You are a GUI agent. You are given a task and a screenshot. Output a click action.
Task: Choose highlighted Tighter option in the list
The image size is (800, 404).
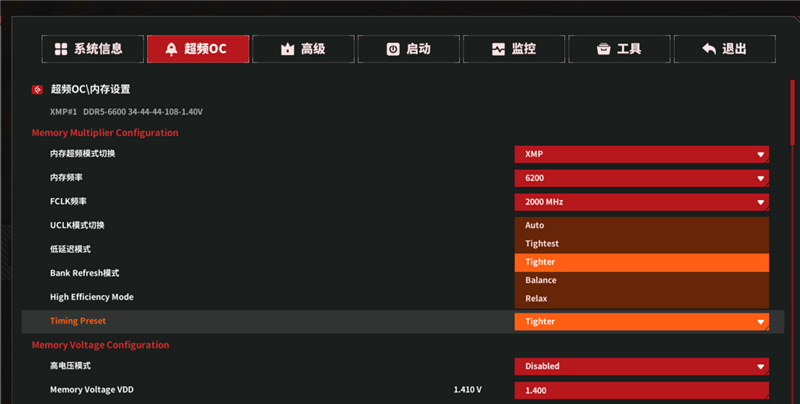click(x=641, y=262)
